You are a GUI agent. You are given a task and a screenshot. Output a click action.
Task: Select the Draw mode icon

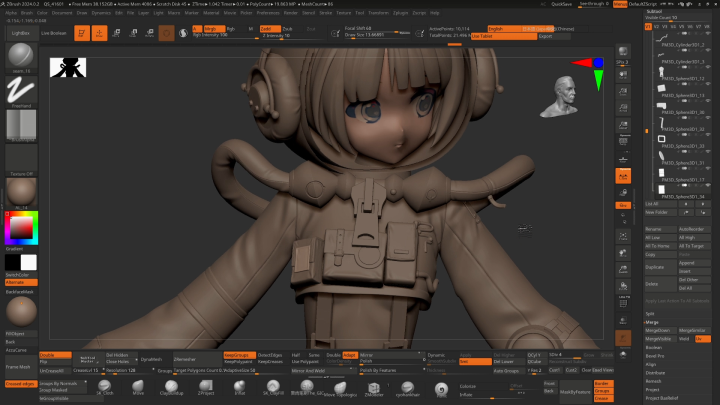100,33
